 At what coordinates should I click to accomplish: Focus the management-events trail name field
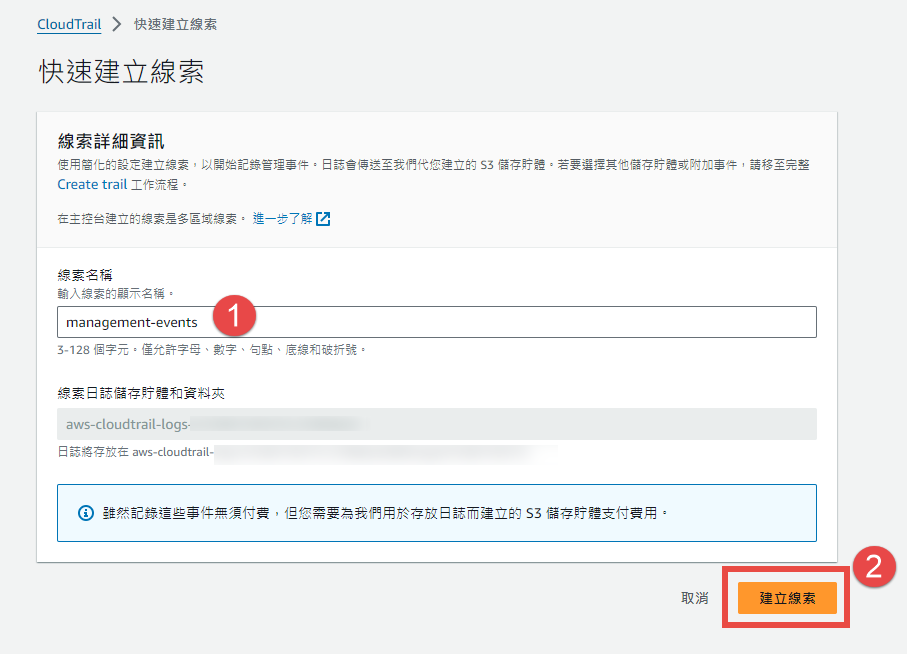pos(437,322)
